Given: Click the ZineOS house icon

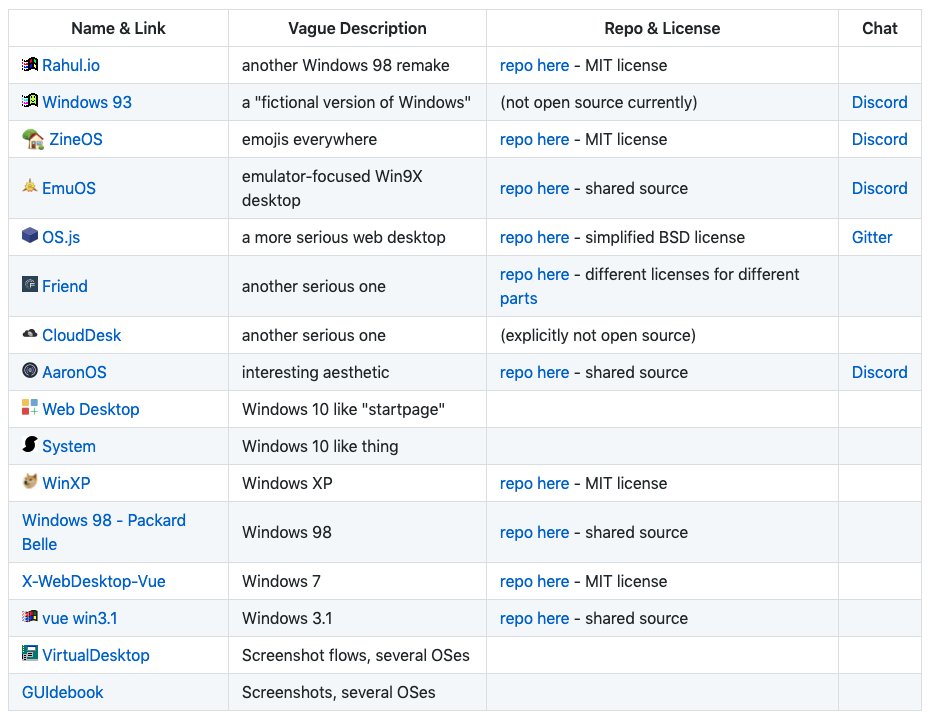Looking at the screenshot, I should click(33, 139).
